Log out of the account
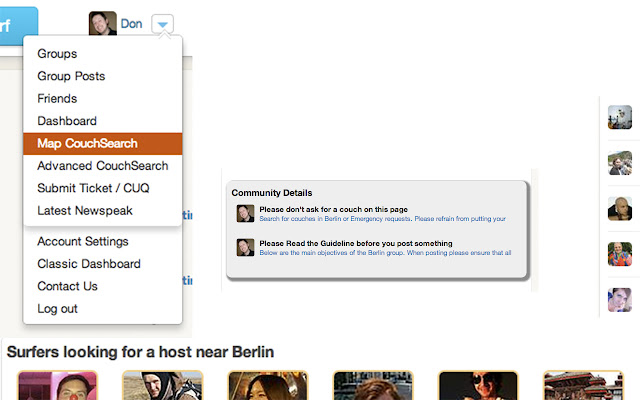This screenshot has width=640, height=400. [57, 309]
